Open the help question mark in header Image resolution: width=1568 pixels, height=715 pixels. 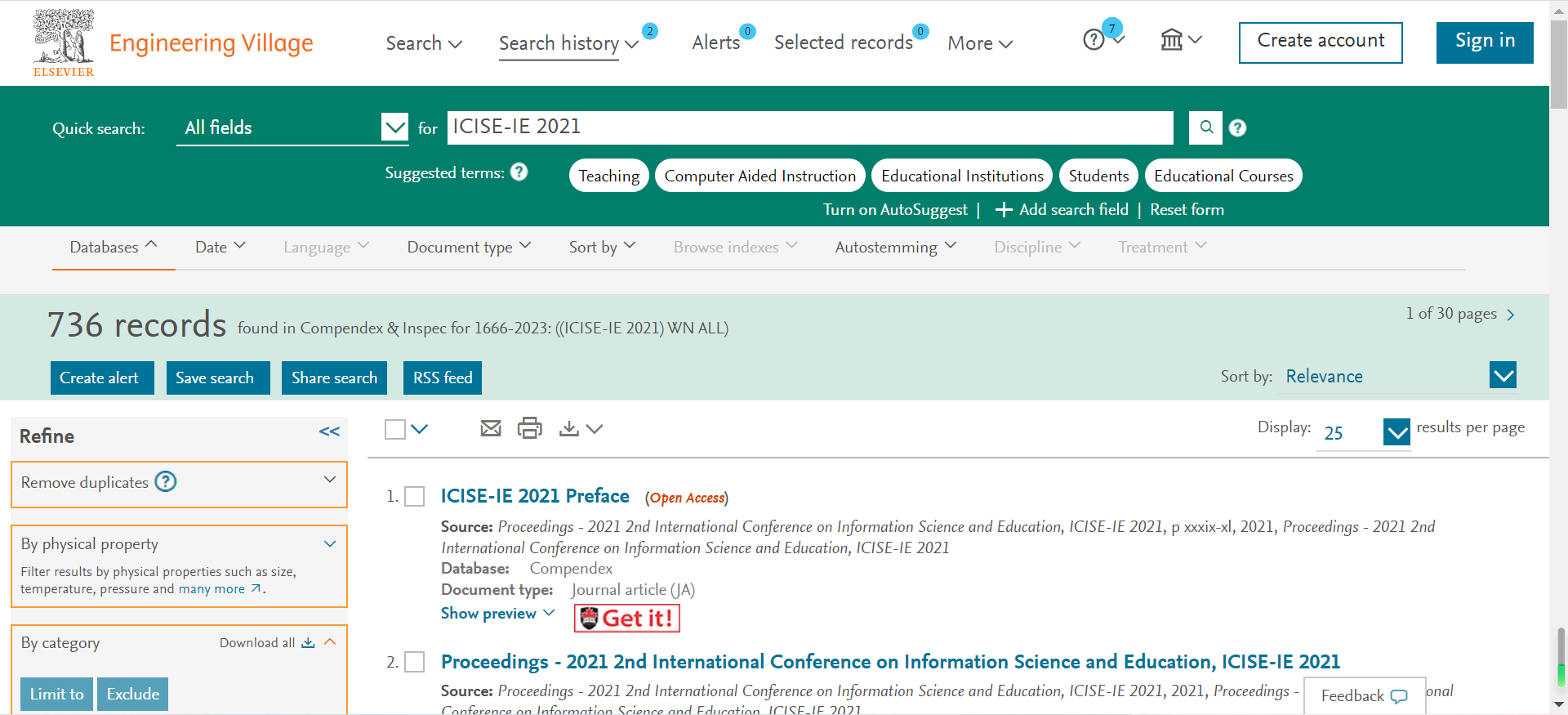[x=1094, y=40]
